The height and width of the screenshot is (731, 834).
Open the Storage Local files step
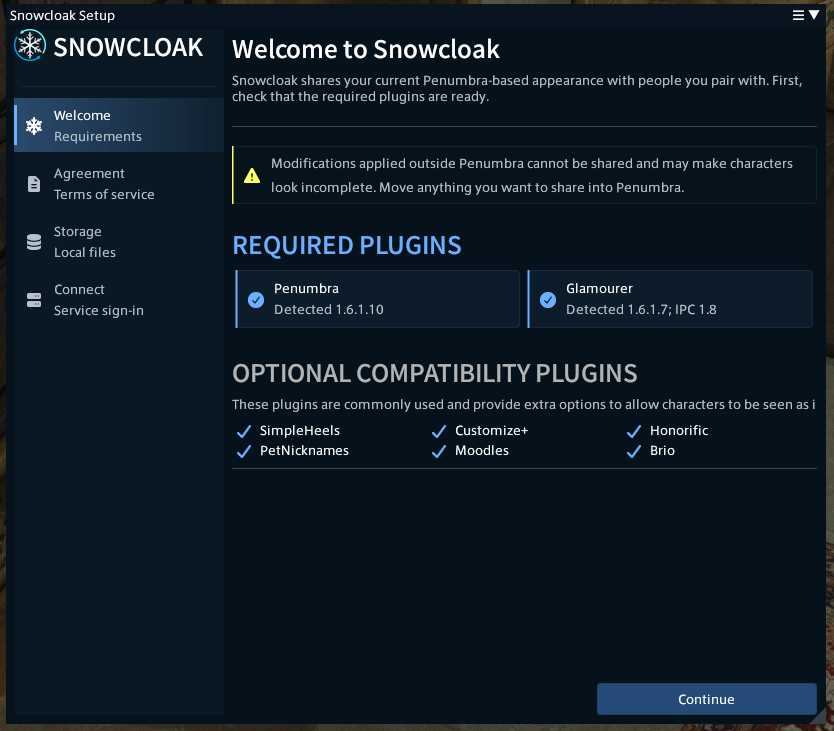tap(119, 242)
